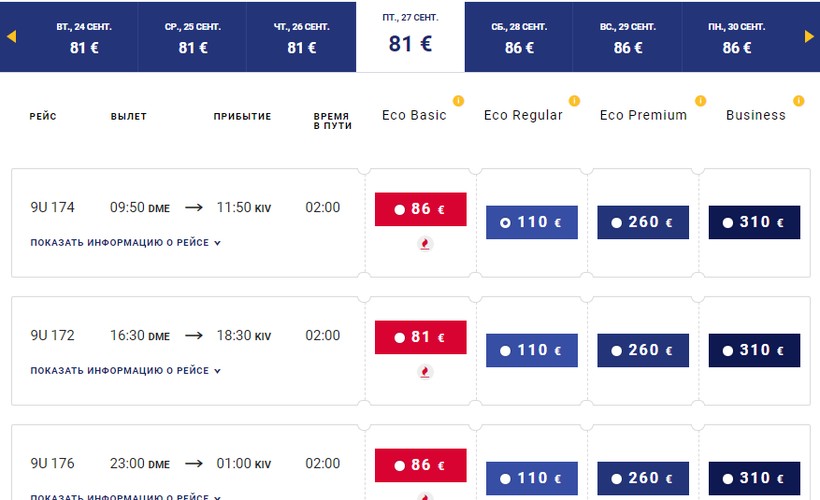Click the next dates right arrow
This screenshot has width=820, height=500.
(x=809, y=37)
